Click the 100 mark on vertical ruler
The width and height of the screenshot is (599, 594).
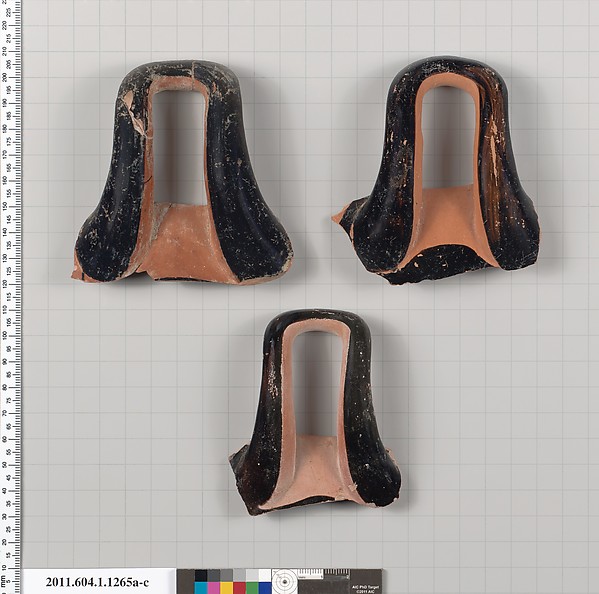pyautogui.click(x=5, y=335)
